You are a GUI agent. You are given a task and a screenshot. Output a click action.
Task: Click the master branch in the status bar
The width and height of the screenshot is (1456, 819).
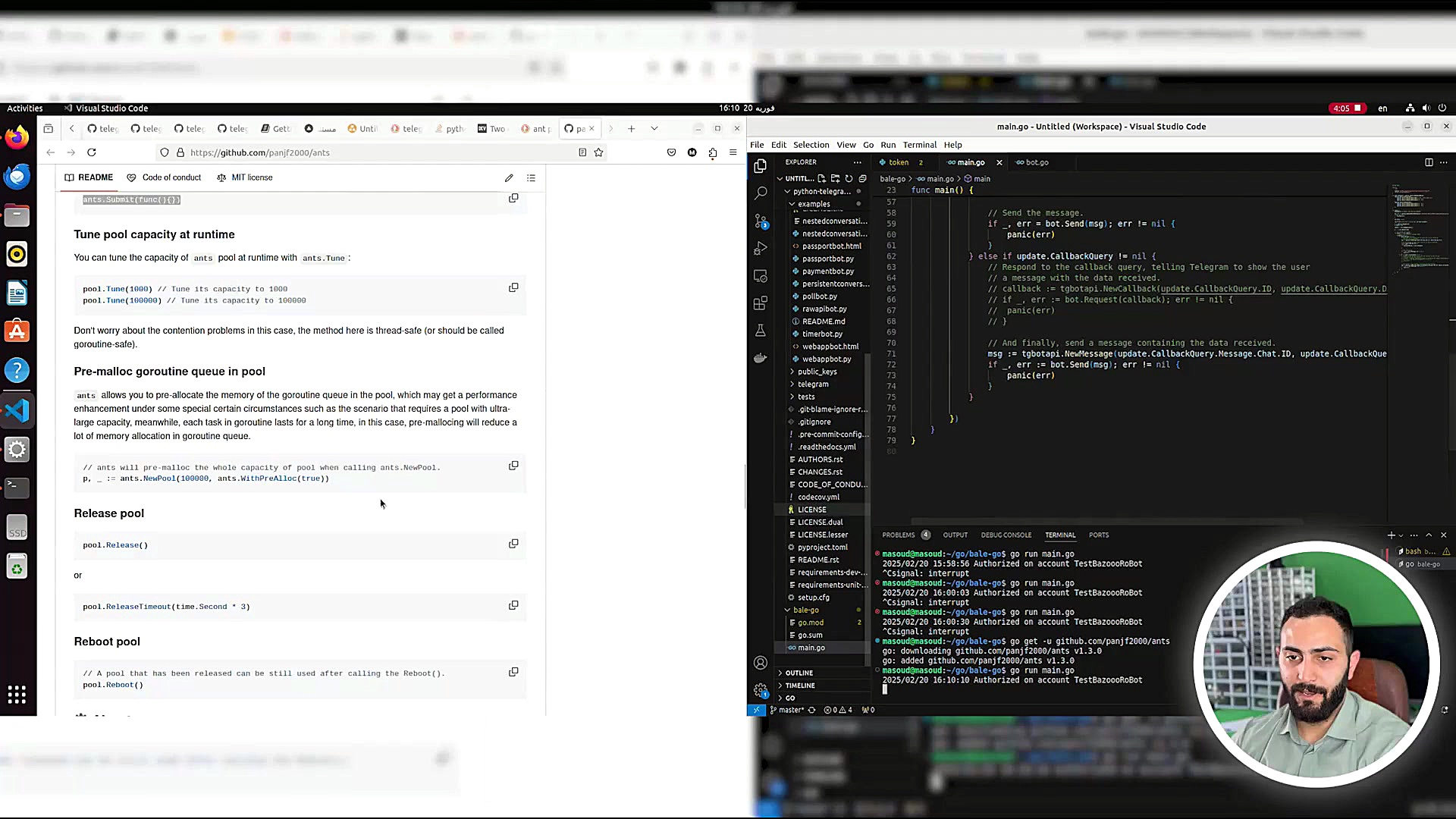coord(786,711)
